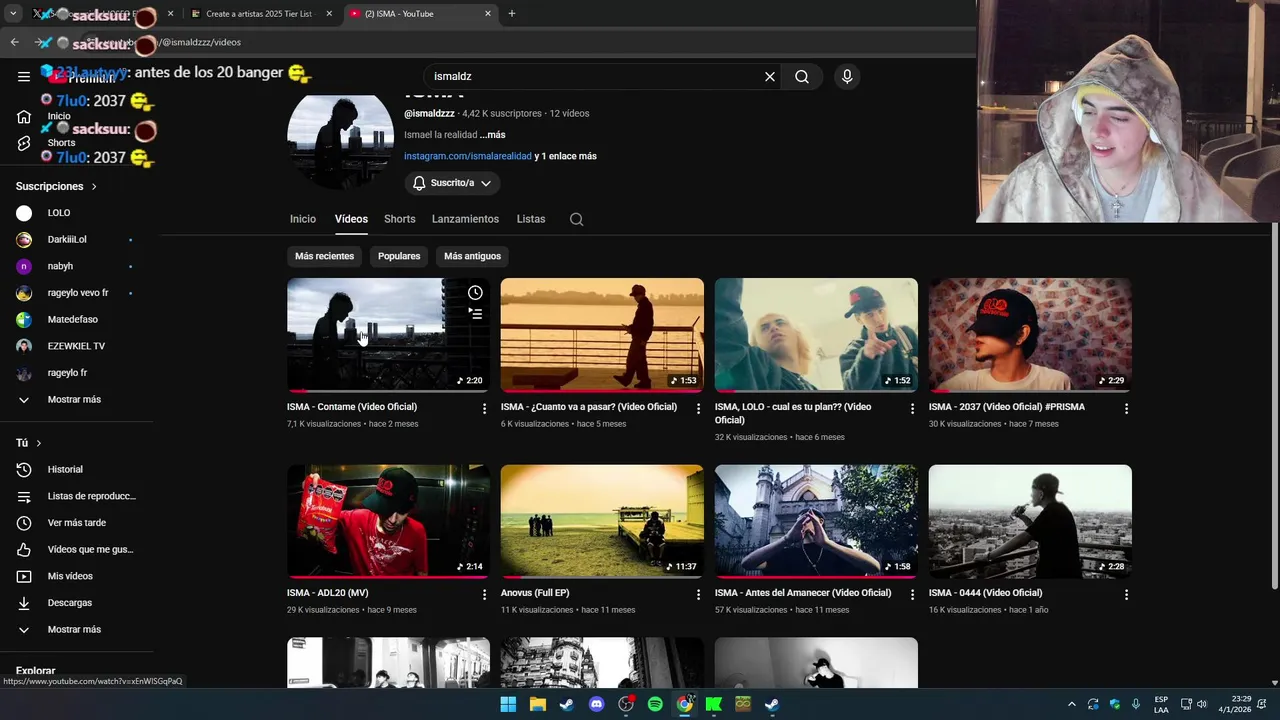Screen dimensions: 1280x720
Task: Open options menu for ISMA - 0444 video
Action: [1126, 594]
